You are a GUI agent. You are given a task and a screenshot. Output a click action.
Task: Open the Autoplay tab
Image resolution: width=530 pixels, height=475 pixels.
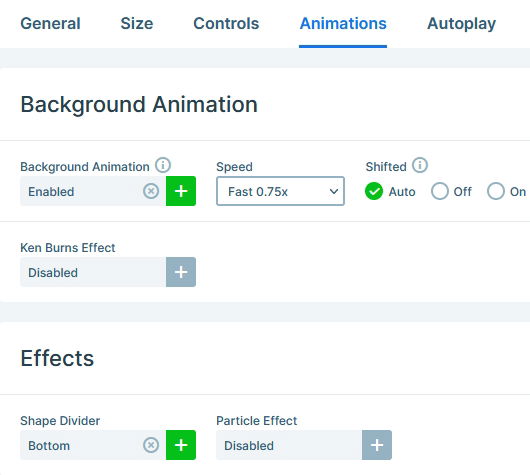[x=461, y=24]
